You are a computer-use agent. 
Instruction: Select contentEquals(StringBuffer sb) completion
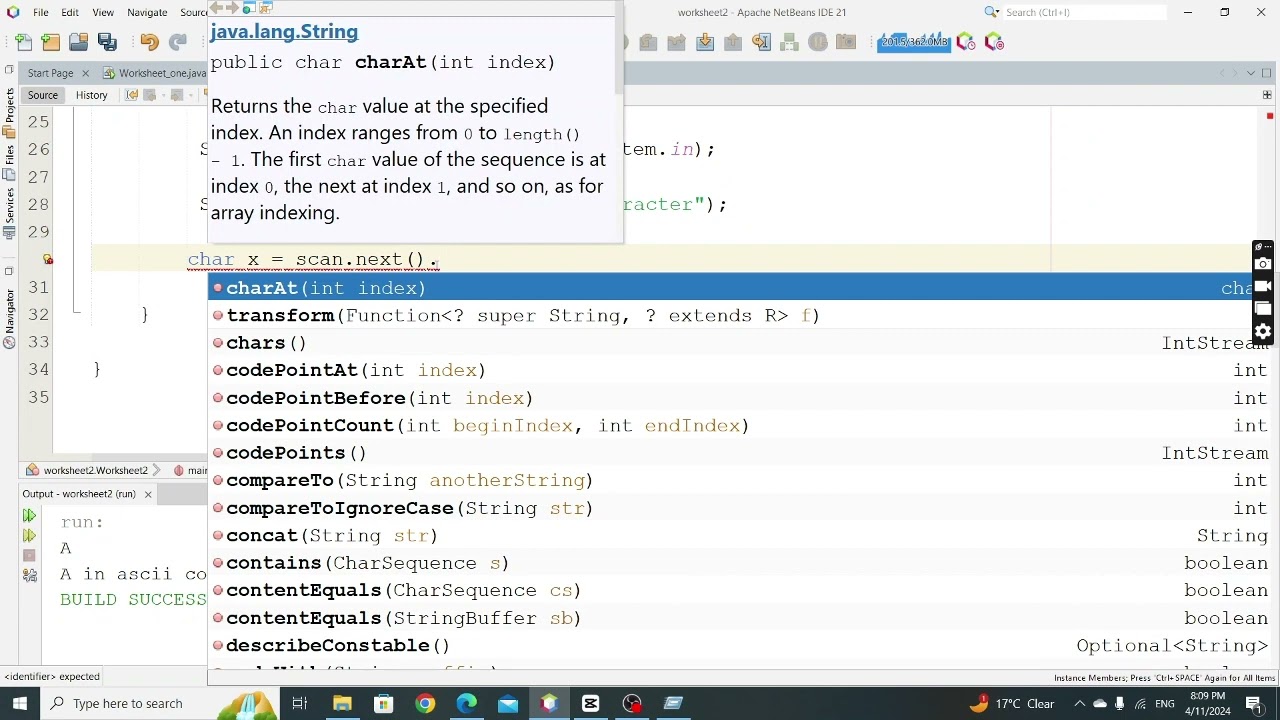[x=740, y=618]
